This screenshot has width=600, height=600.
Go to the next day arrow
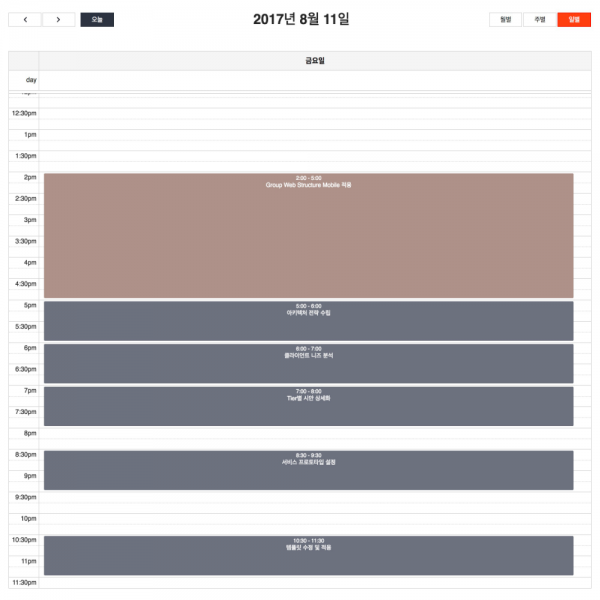click(58, 19)
